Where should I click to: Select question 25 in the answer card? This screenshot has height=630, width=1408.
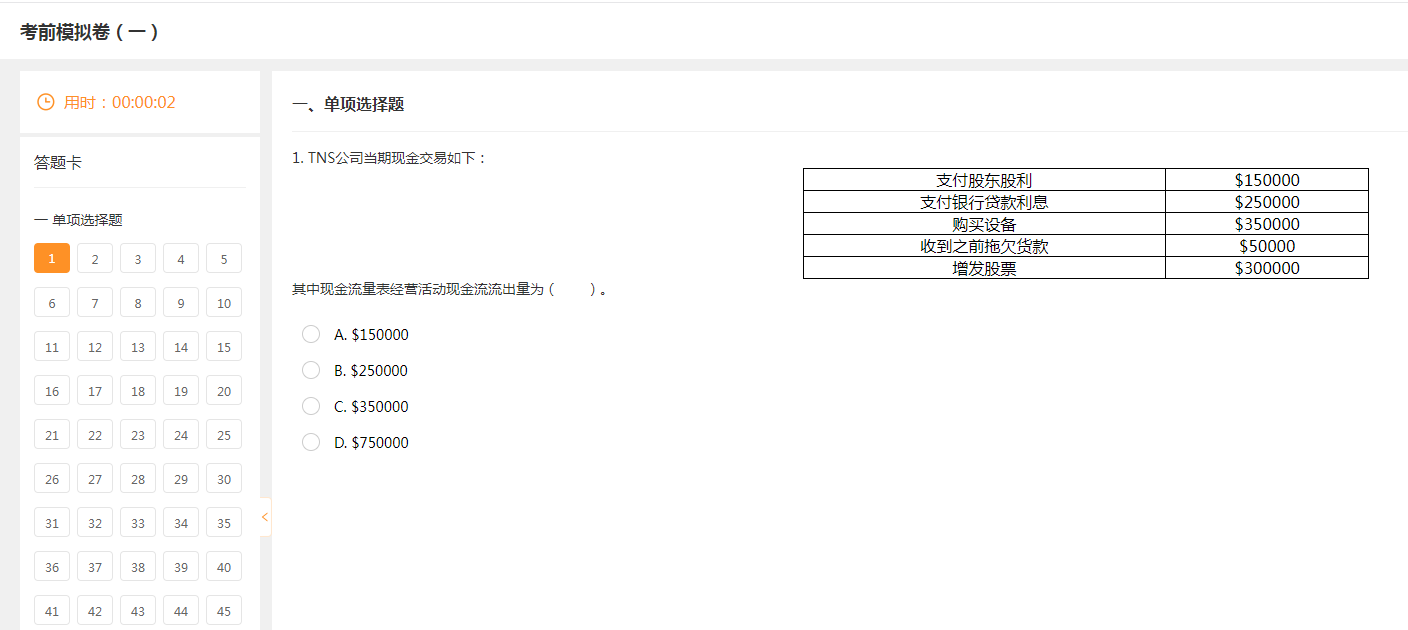pos(223,434)
